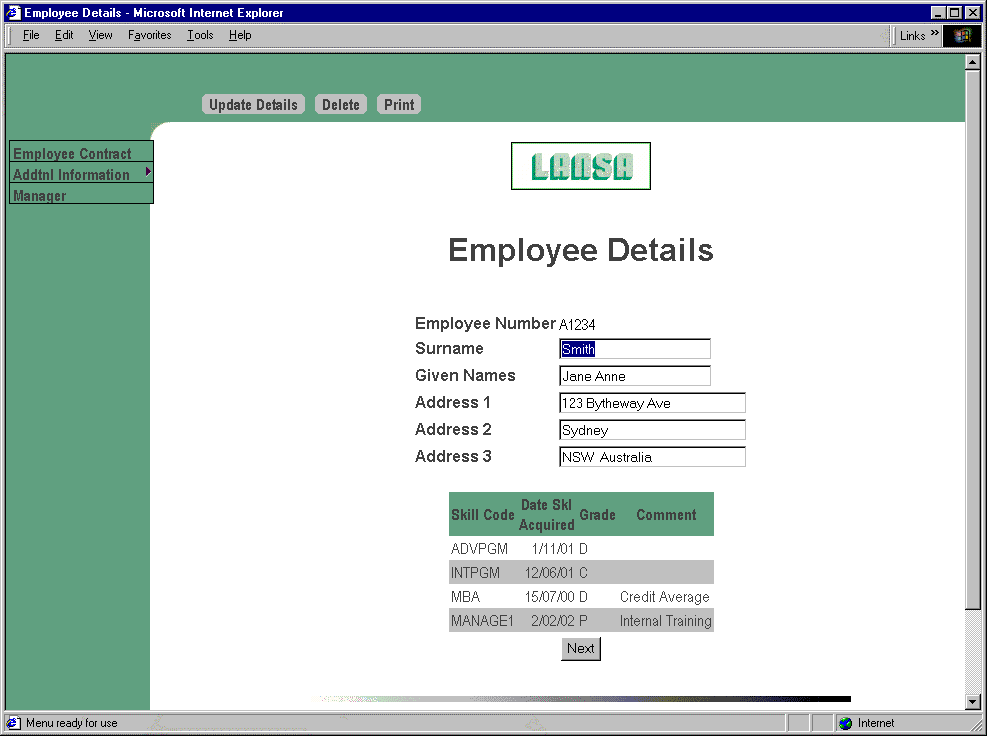Click the Internal Training comment
This screenshot has width=987, height=736.
pyautogui.click(x=665, y=621)
